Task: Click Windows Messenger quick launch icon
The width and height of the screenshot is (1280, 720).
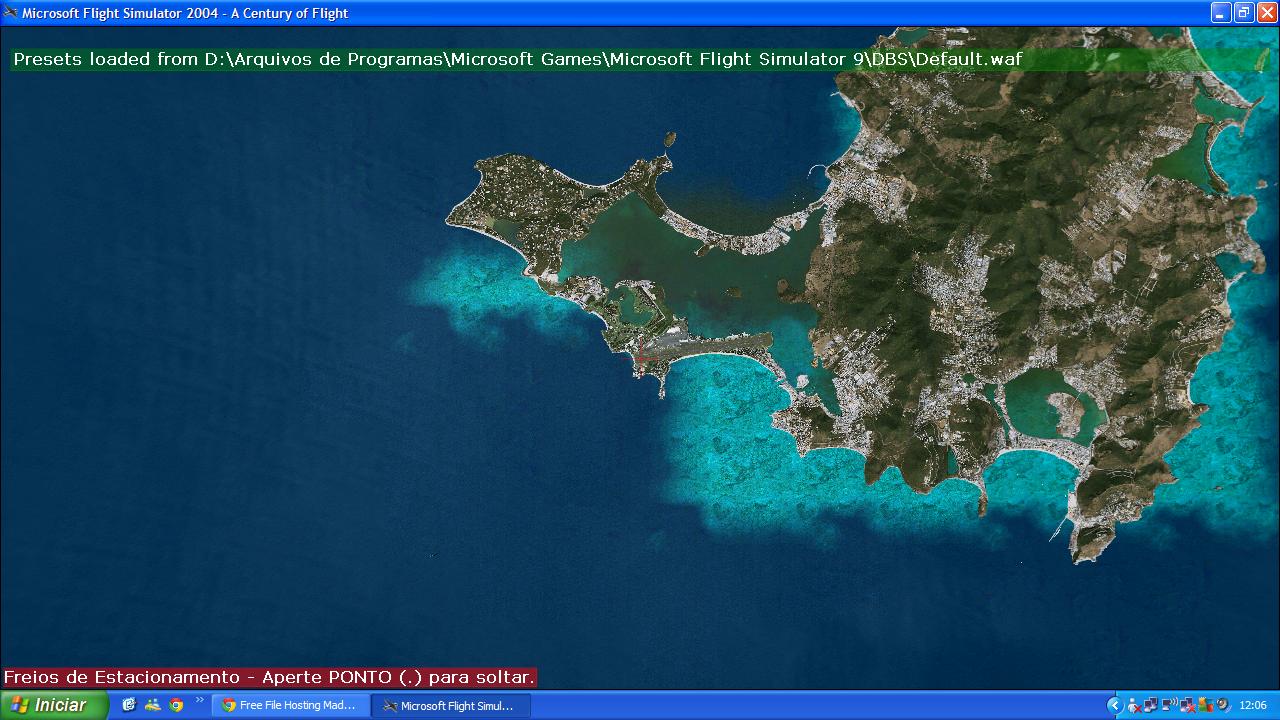Action: pyautogui.click(x=153, y=705)
